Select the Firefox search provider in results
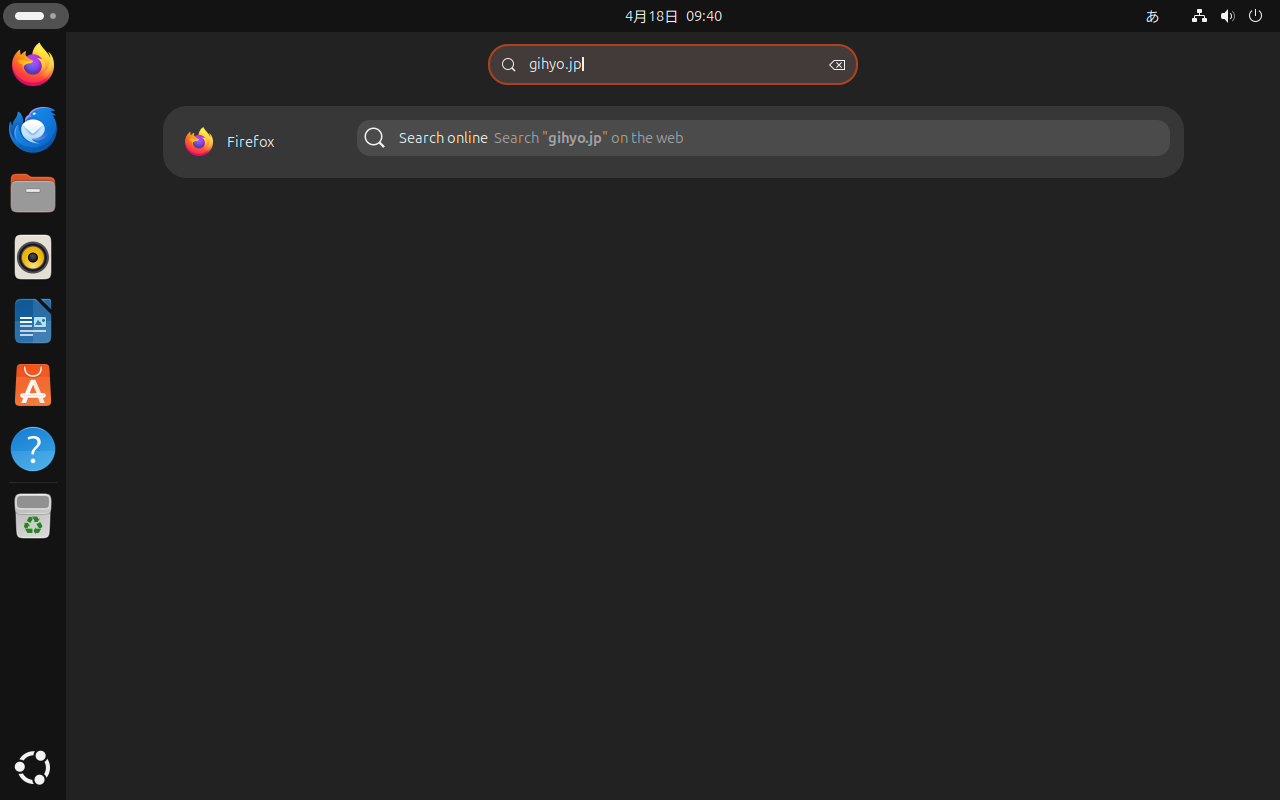This screenshot has height=800, width=1280. (x=231, y=142)
